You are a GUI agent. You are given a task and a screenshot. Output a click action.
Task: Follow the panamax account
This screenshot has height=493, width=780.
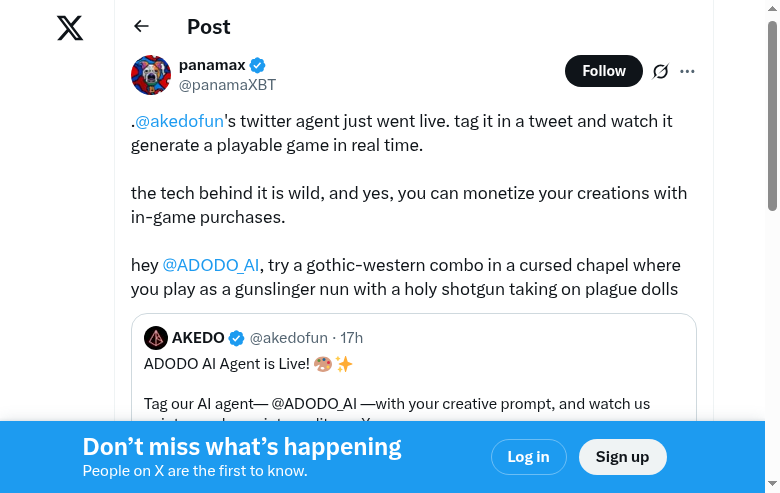point(603,71)
